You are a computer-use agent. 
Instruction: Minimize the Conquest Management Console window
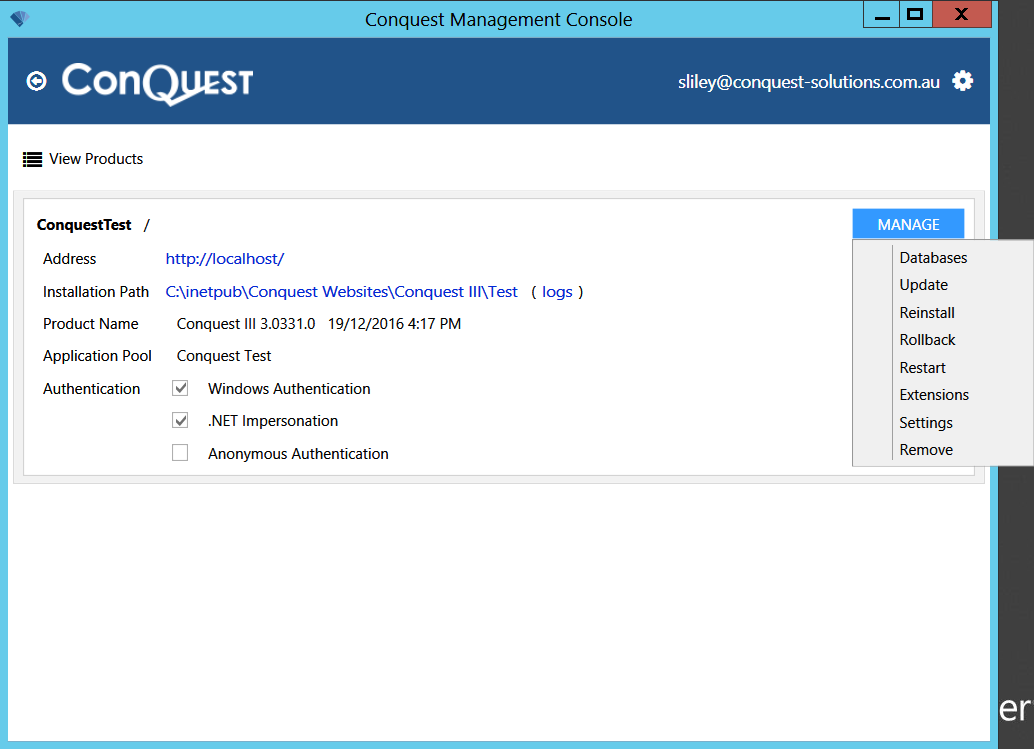tap(882, 15)
